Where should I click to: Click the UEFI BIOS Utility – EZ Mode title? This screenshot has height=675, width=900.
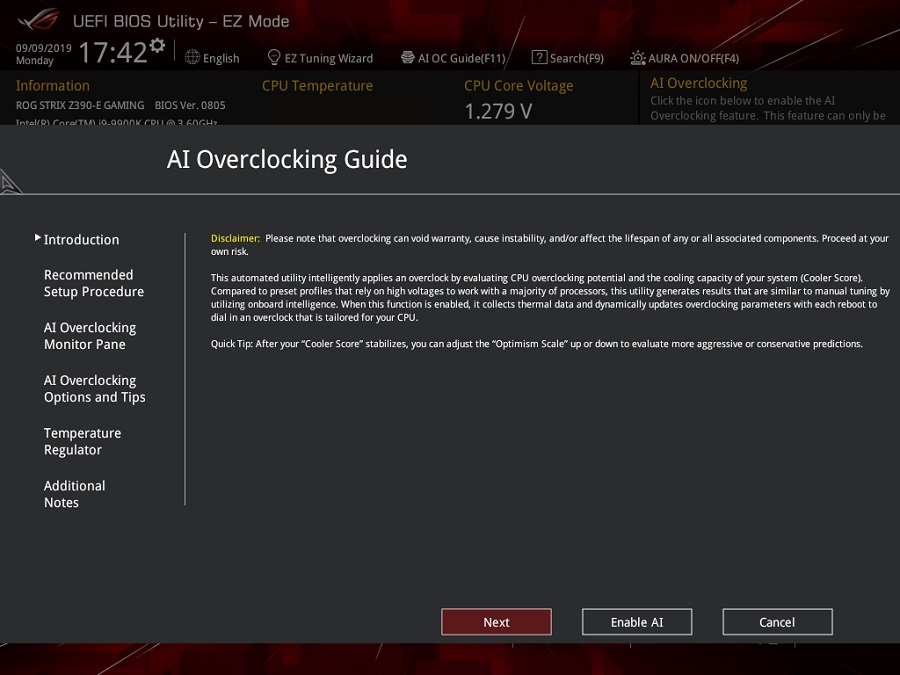click(x=181, y=21)
